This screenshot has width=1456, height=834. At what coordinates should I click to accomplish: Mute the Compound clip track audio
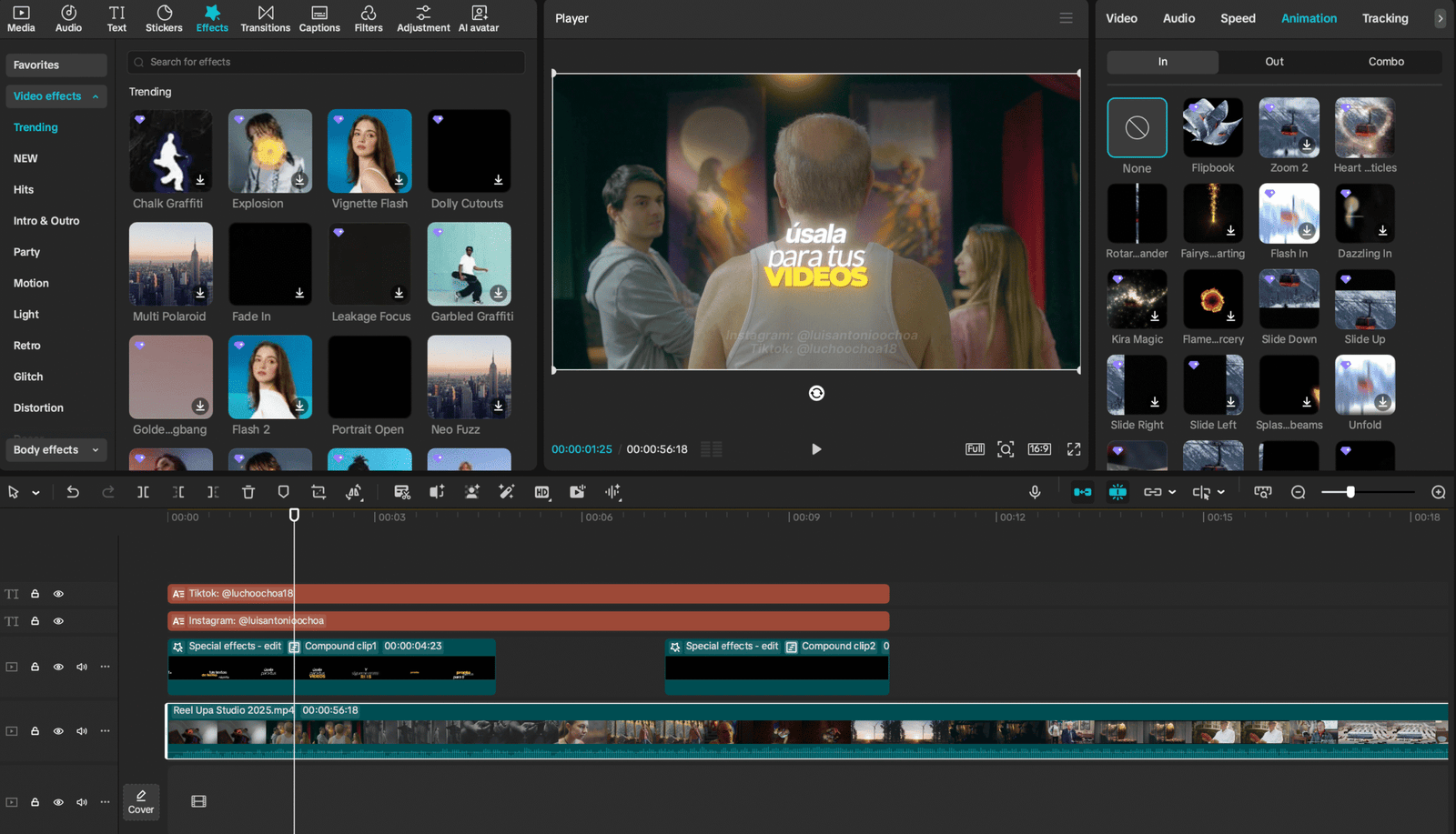pyautogui.click(x=82, y=667)
